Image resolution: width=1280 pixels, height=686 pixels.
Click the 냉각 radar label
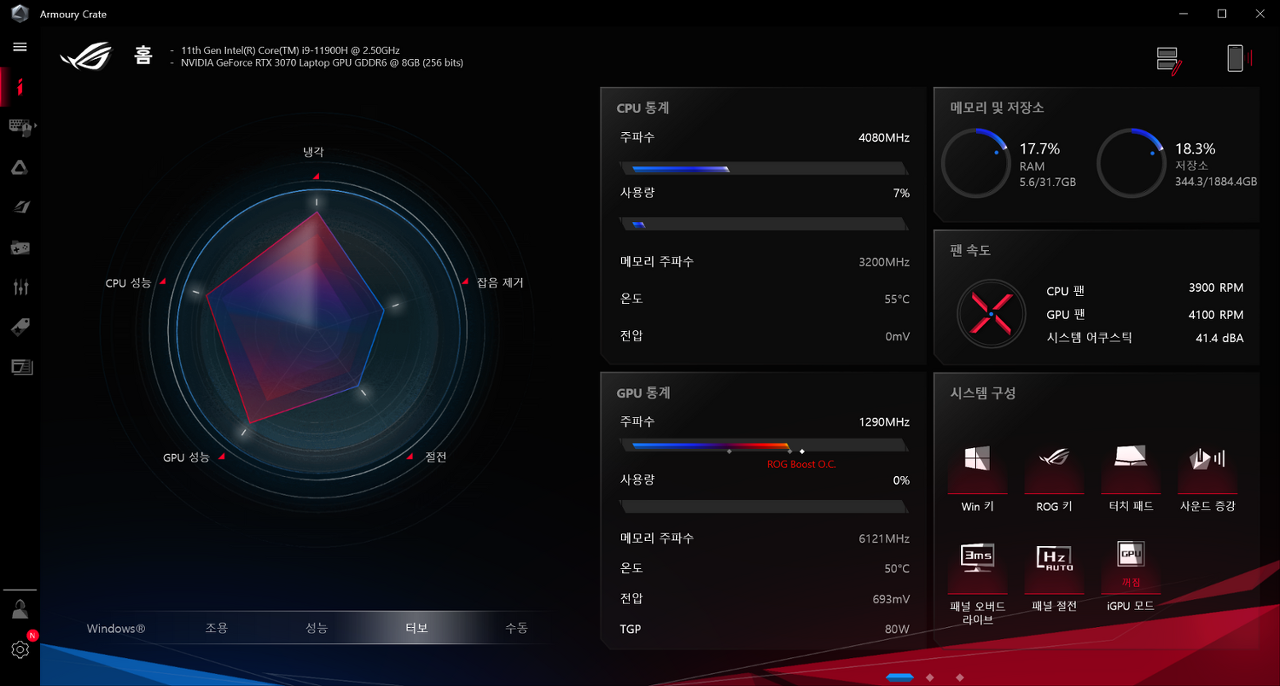[x=313, y=152]
